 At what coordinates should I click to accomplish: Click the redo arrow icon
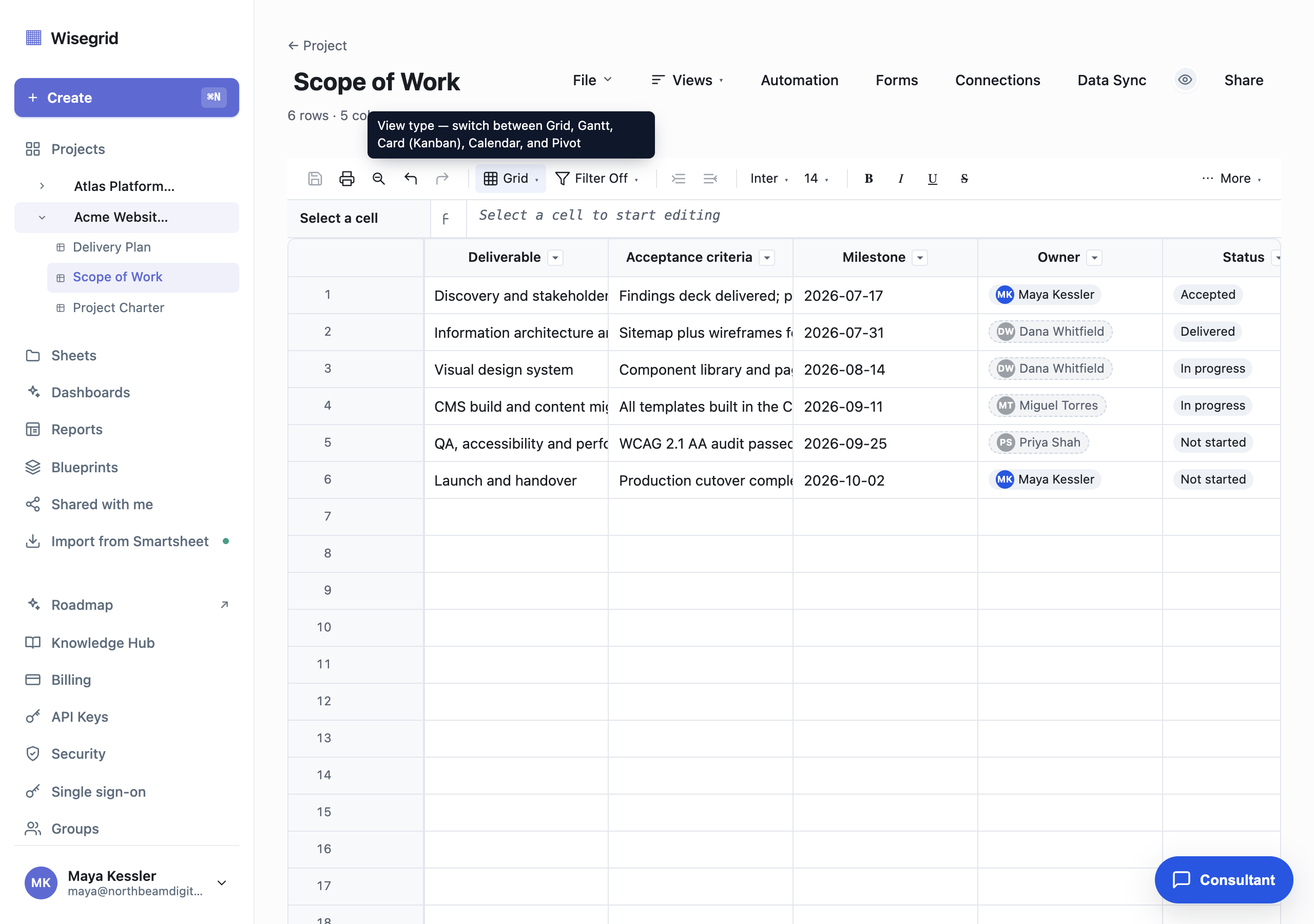[x=442, y=179]
